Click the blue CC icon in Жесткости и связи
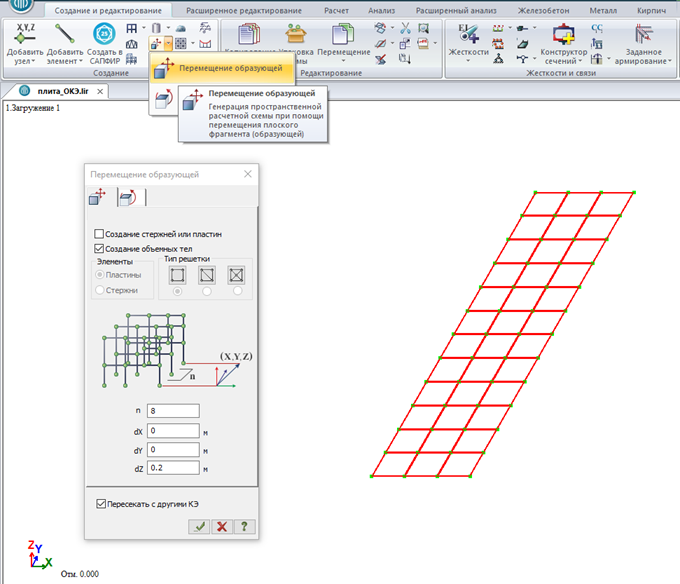680x584 pixels. [x=597, y=29]
